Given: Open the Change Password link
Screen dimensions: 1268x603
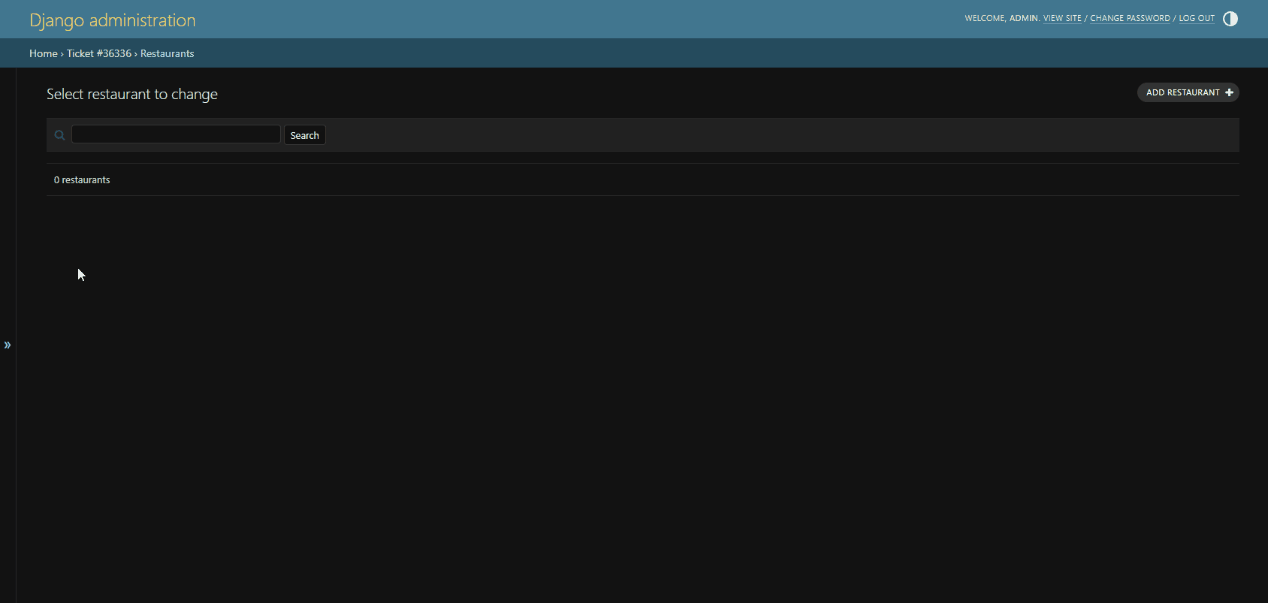Looking at the screenshot, I should point(1130,19).
